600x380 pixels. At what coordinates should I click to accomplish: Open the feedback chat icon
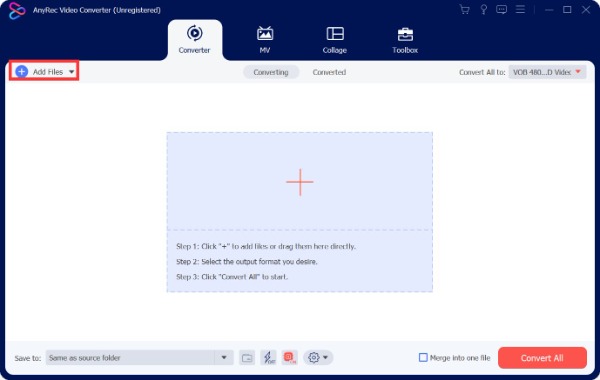(x=501, y=10)
